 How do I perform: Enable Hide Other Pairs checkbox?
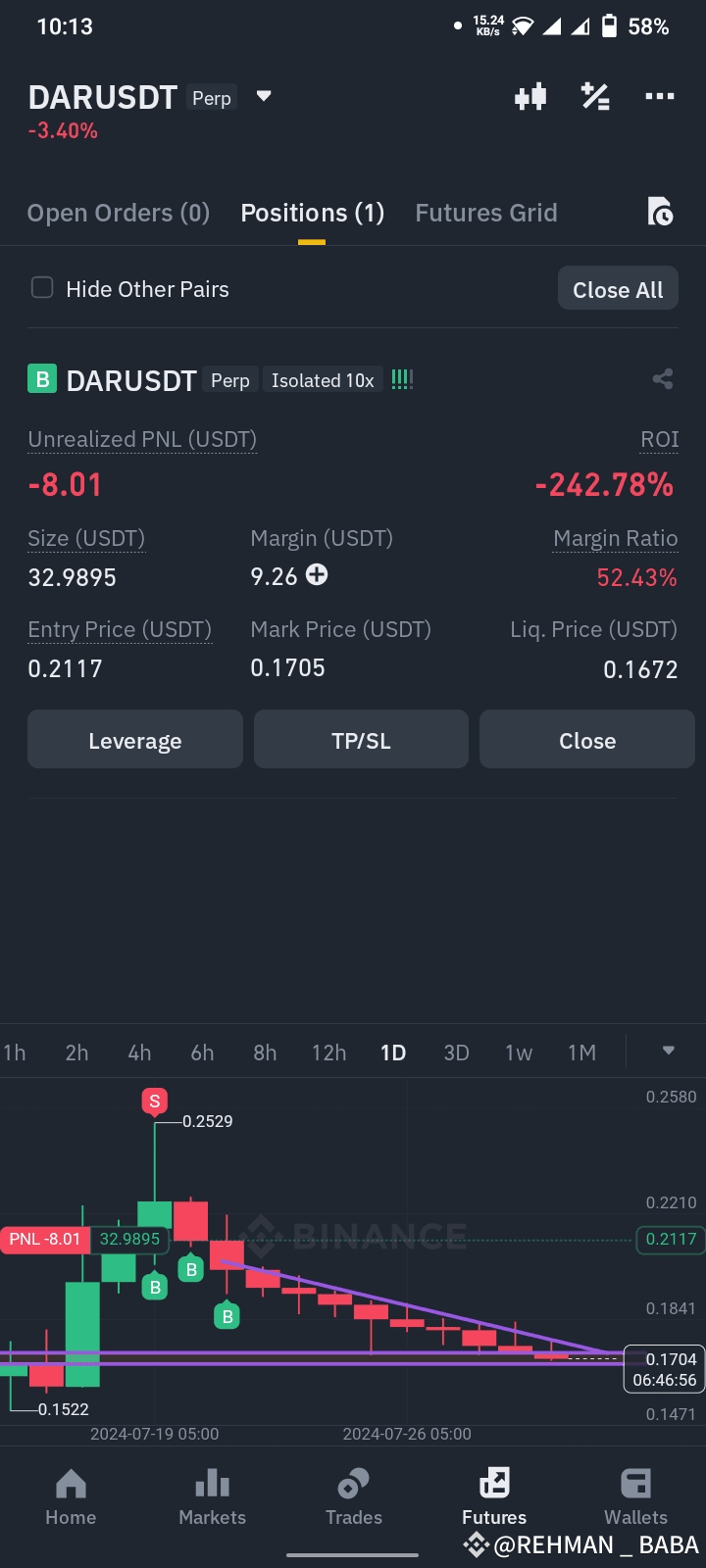pyautogui.click(x=42, y=288)
